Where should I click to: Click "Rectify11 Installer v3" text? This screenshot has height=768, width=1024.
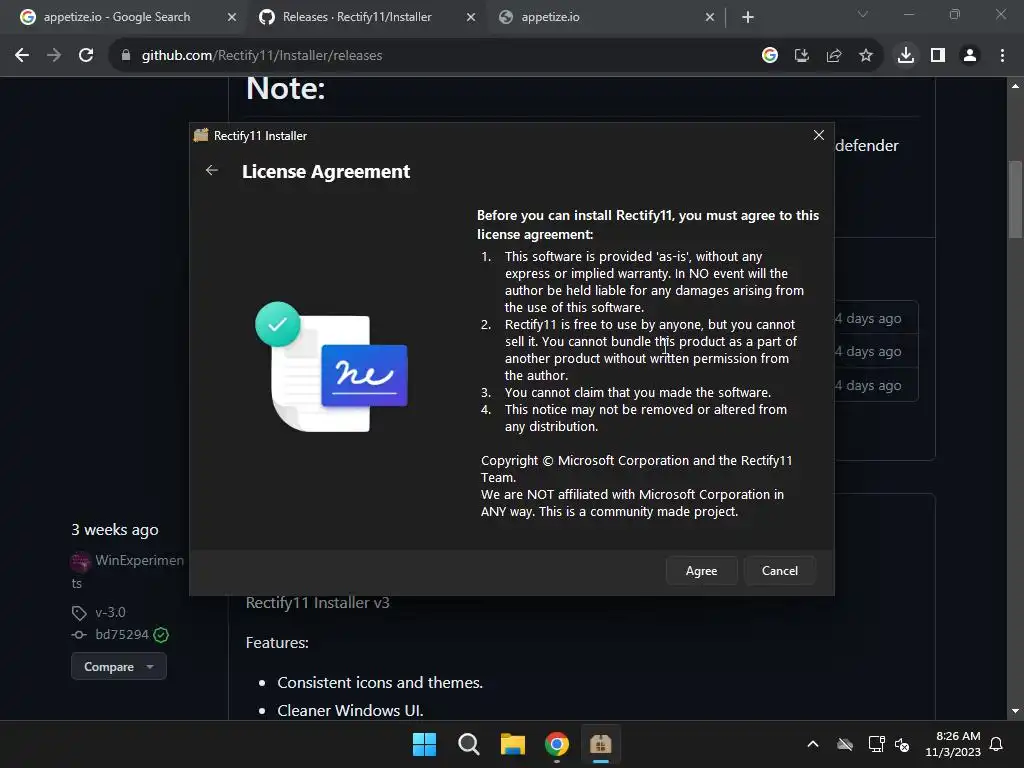tap(317, 603)
